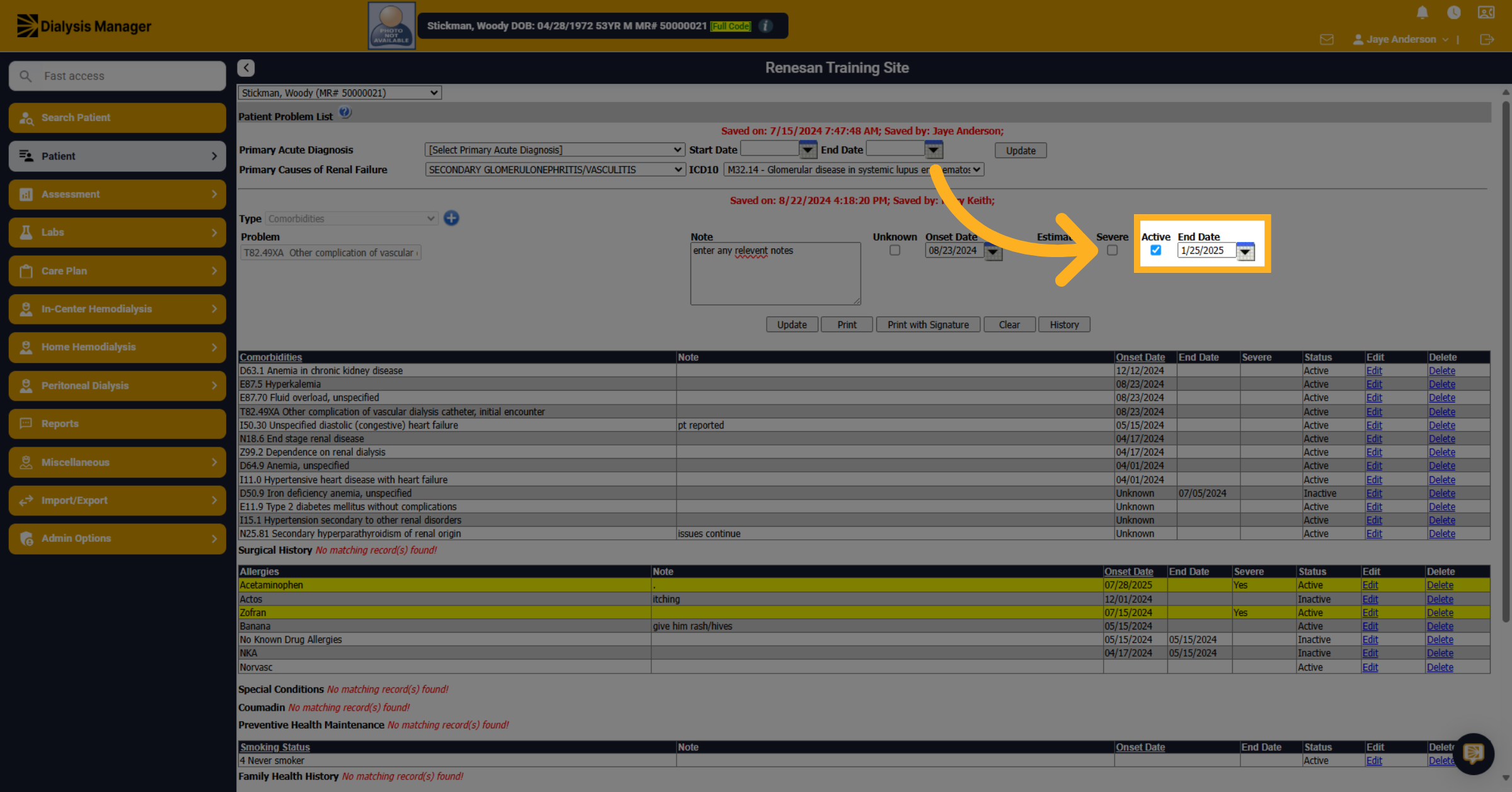Click the Dialysis Manager logo
The height and width of the screenshot is (792, 1512).
click(x=84, y=26)
